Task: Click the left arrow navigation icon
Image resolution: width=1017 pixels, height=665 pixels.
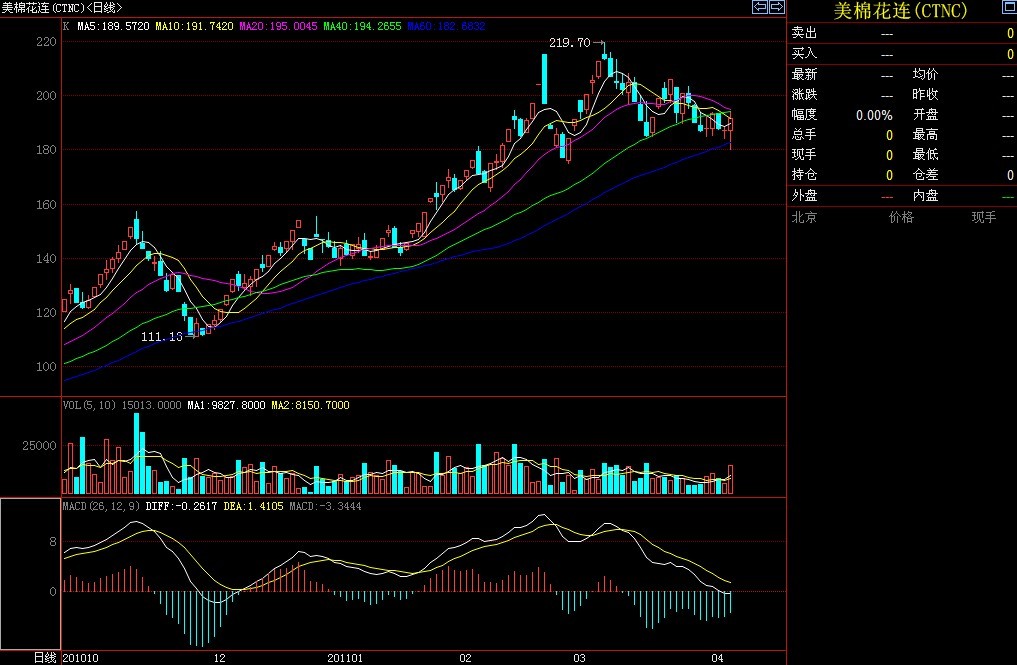Action: click(x=760, y=7)
